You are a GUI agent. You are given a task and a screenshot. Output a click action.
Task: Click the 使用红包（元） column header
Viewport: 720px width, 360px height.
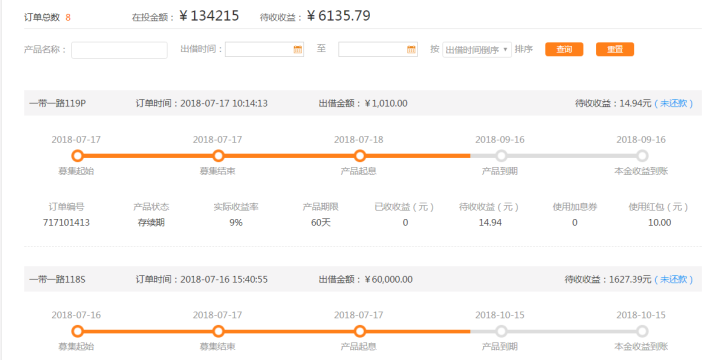(659, 207)
